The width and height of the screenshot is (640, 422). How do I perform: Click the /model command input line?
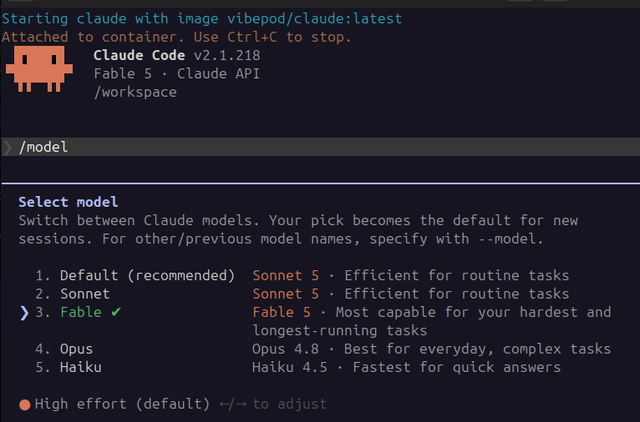point(320,147)
